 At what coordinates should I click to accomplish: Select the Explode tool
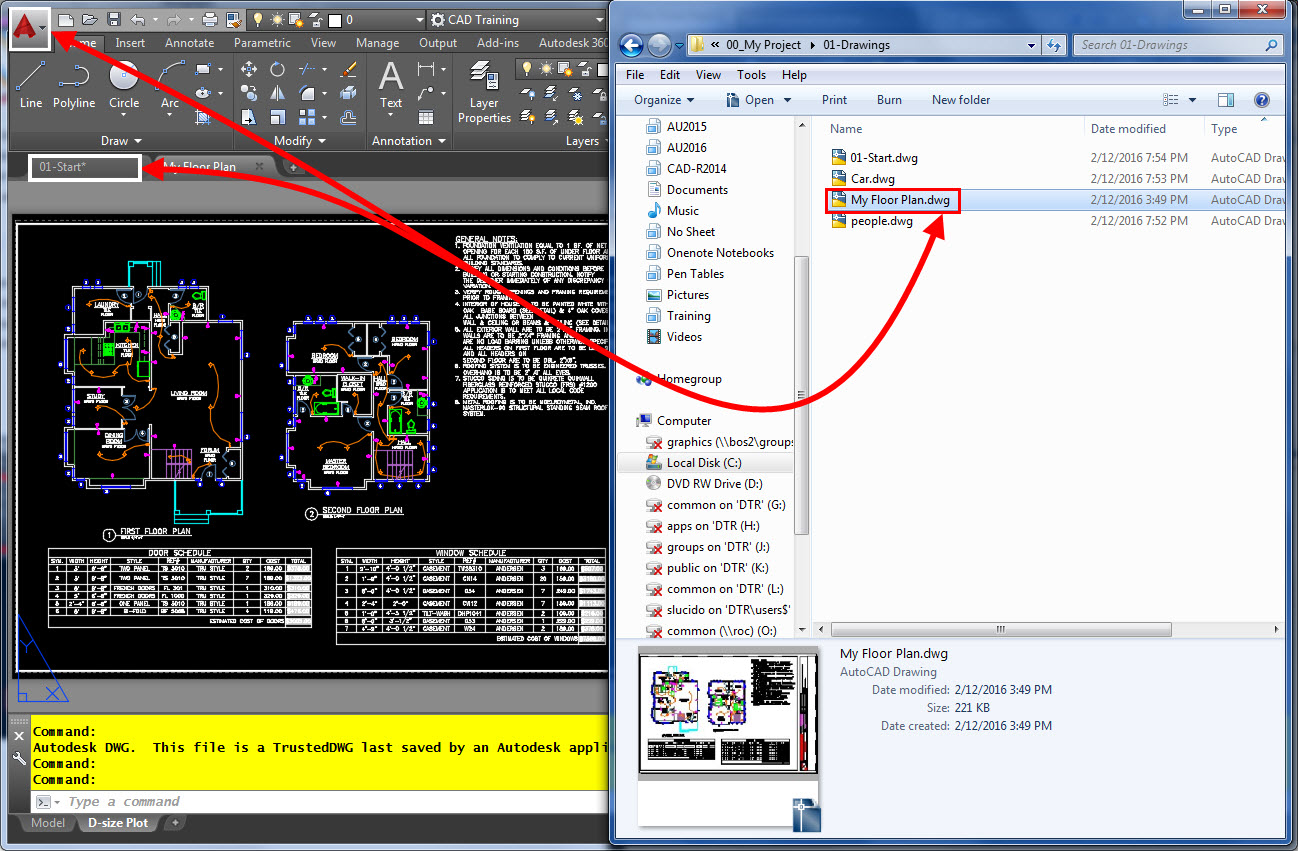pos(349,93)
